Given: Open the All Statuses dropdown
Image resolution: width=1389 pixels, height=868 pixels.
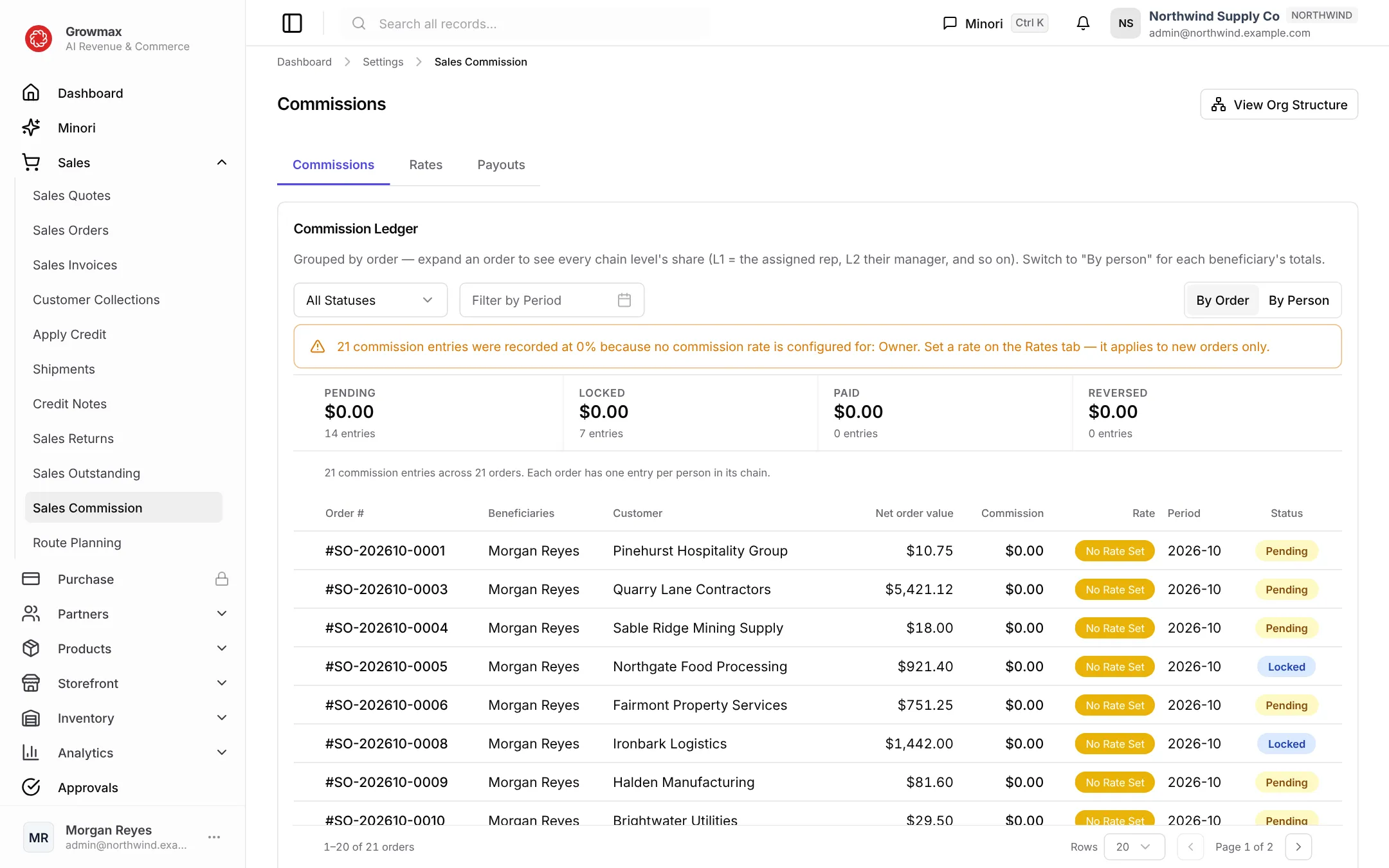Looking at the screenshot, I should click(370, 300).
